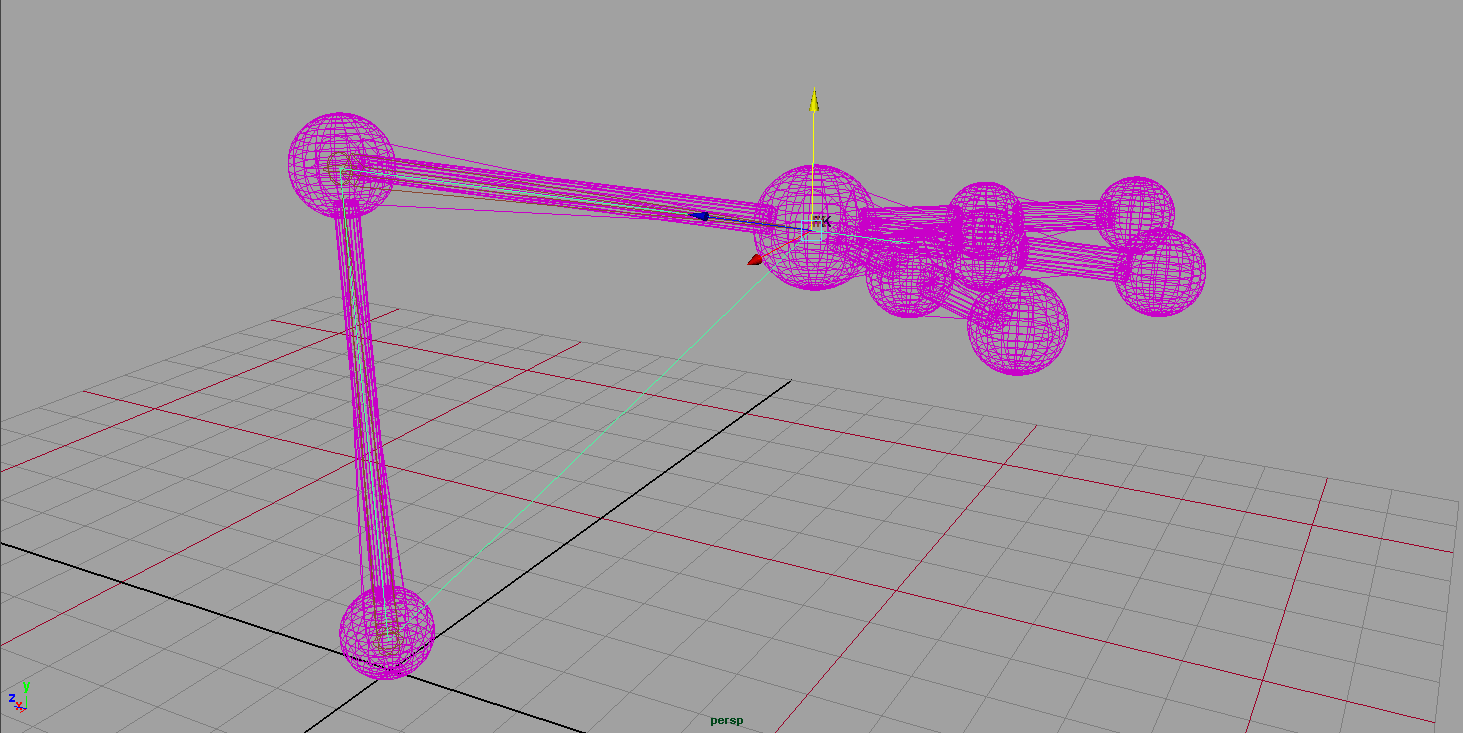Select the bone leading to the top-right sphere

[1060, 211]
